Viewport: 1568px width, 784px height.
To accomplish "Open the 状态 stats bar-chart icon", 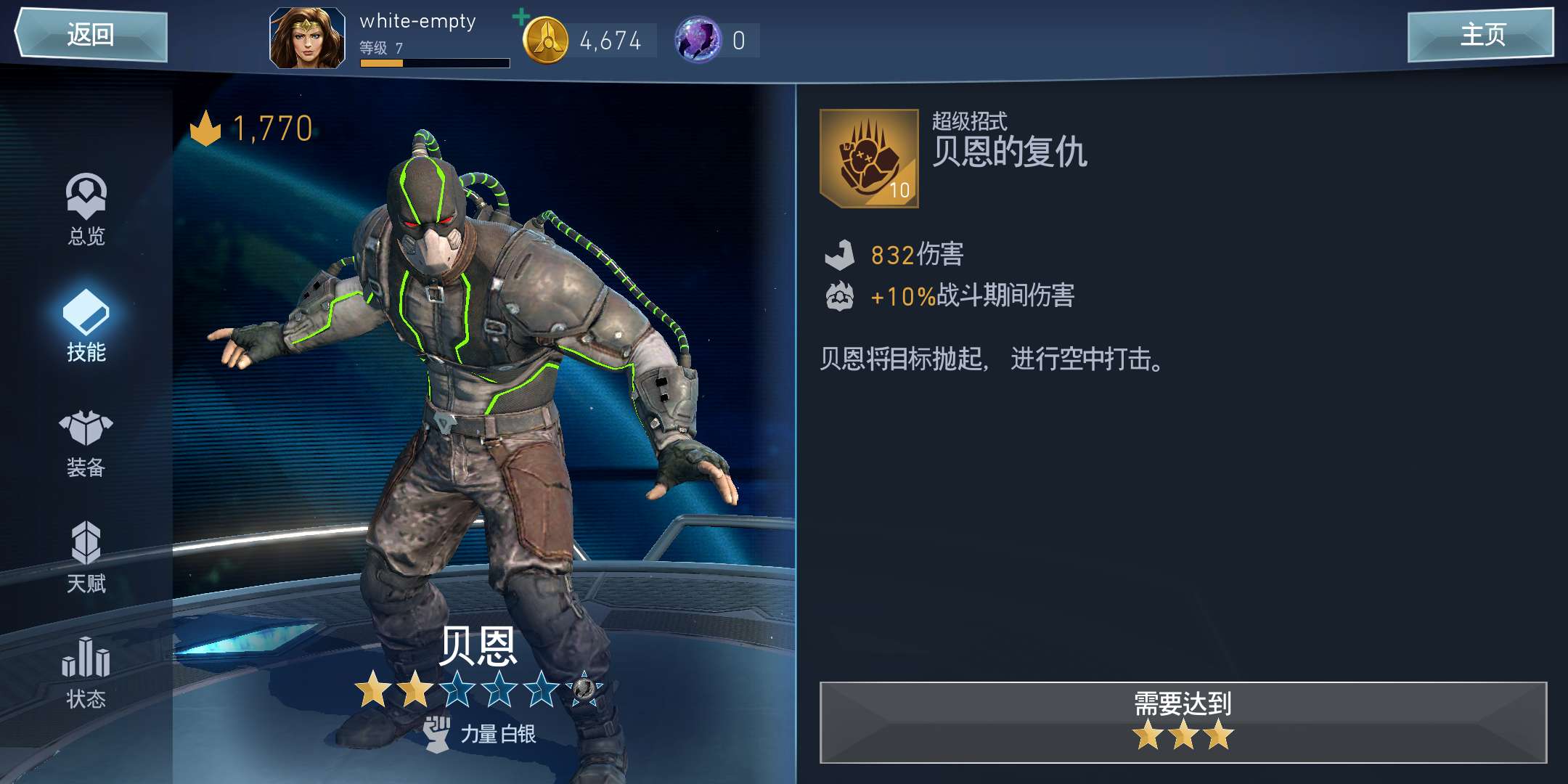I will coord(86,657).
